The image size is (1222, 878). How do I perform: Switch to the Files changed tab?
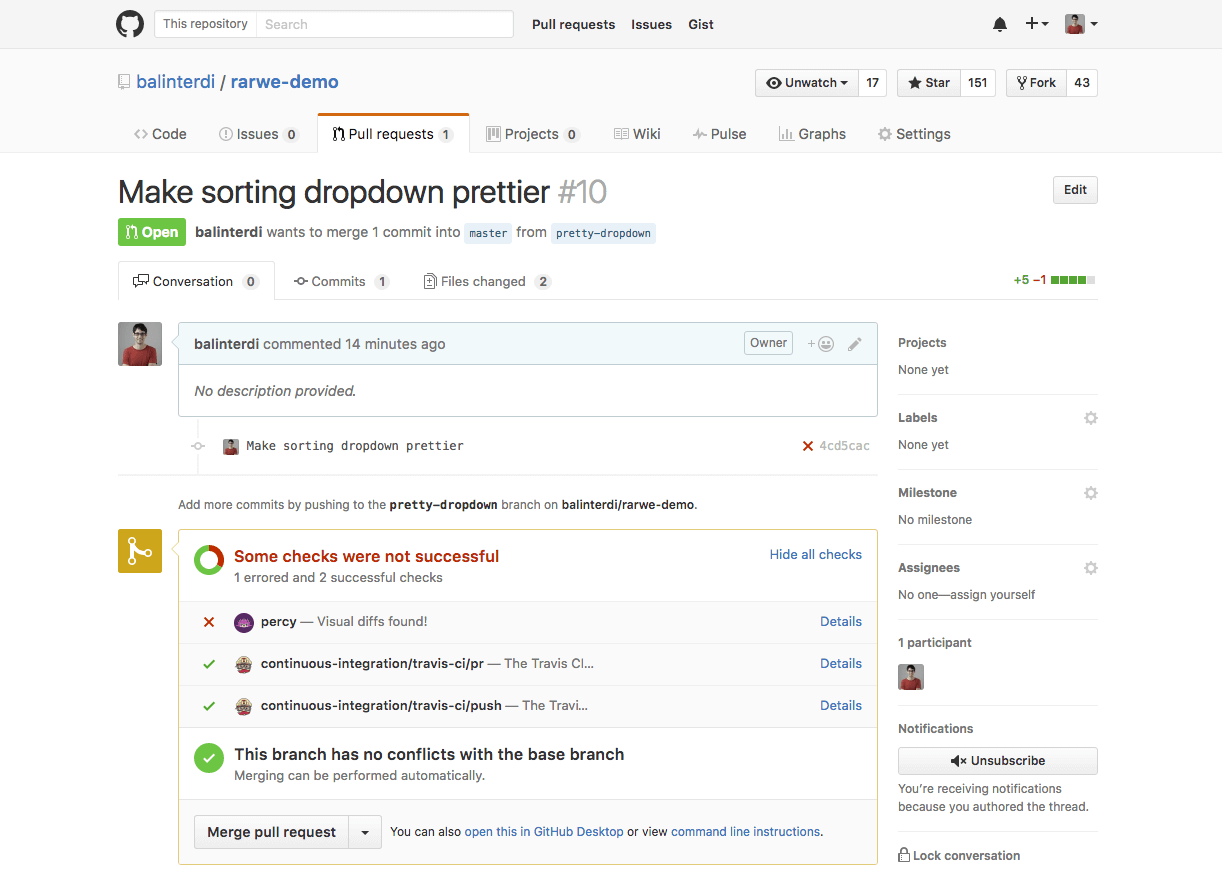click(486, 281)
